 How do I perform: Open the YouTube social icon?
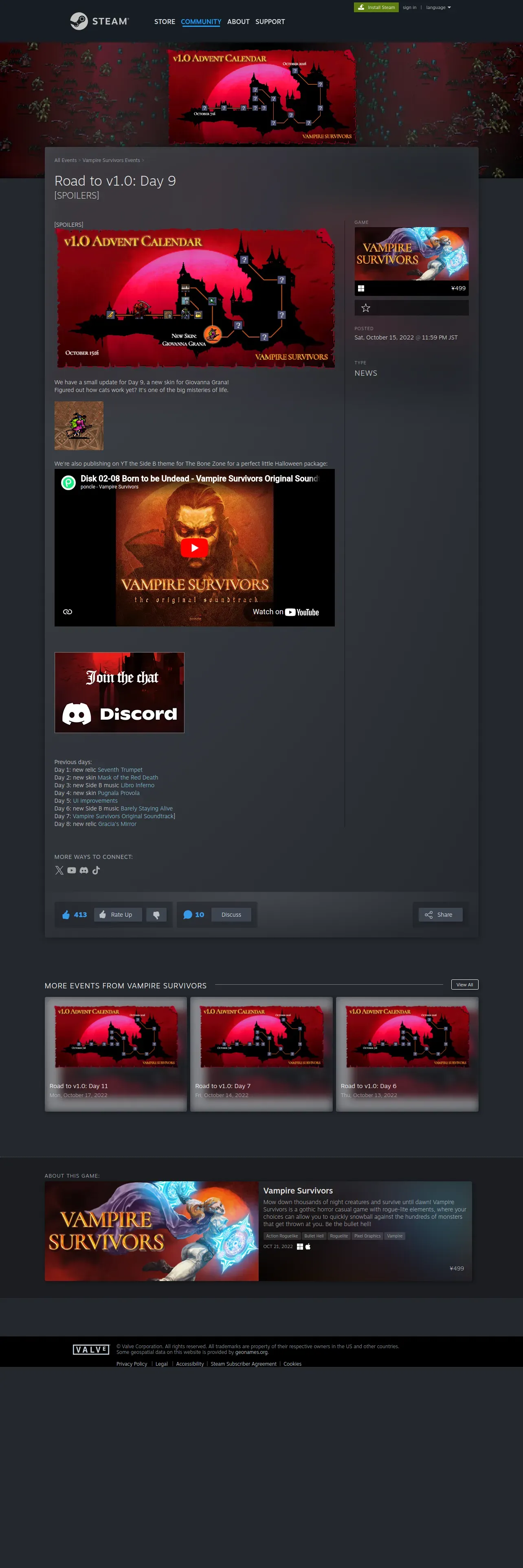(x=72, y=870)
